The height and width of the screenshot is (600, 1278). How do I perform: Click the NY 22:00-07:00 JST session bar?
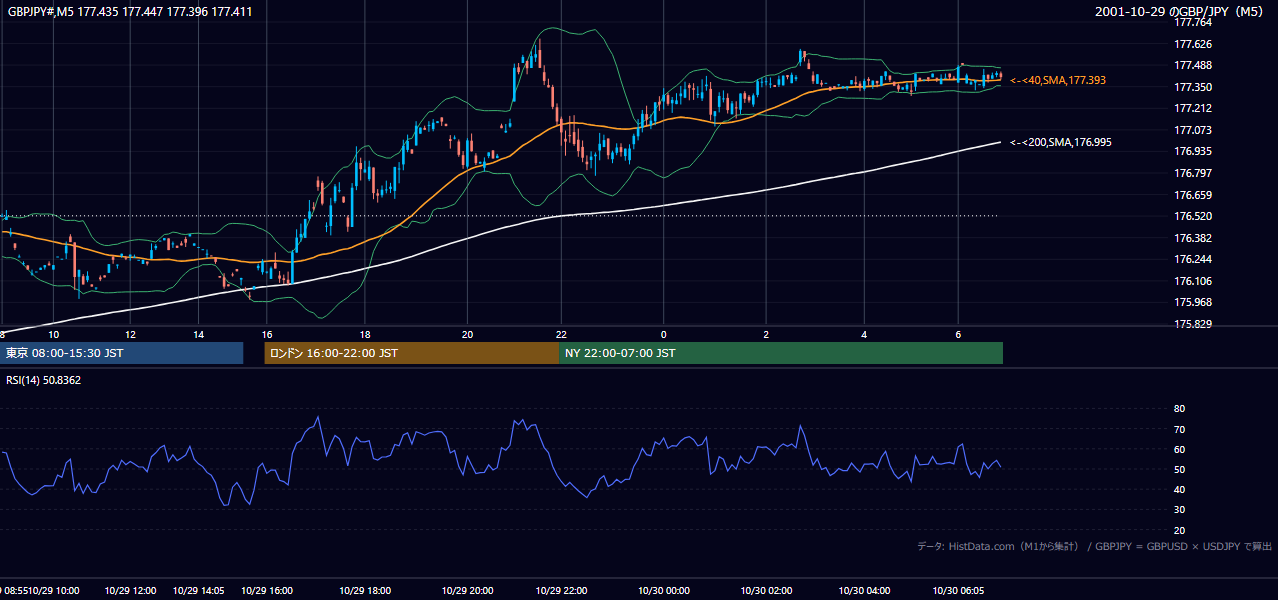[781, 353]
